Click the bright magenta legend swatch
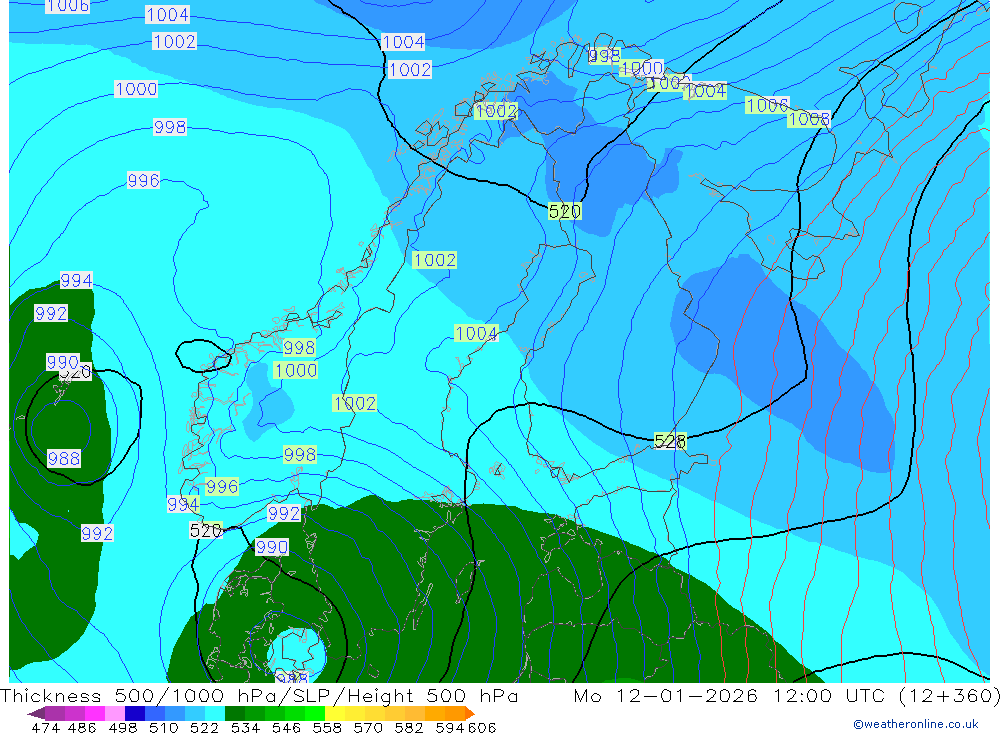The image size is (1000, 733). point(95,713)
